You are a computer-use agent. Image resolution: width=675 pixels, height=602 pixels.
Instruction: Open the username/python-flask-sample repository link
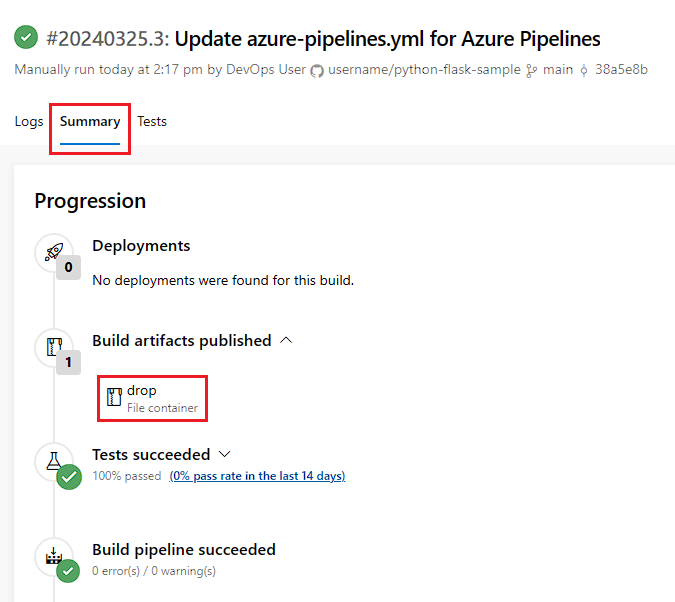pos(425,70)
